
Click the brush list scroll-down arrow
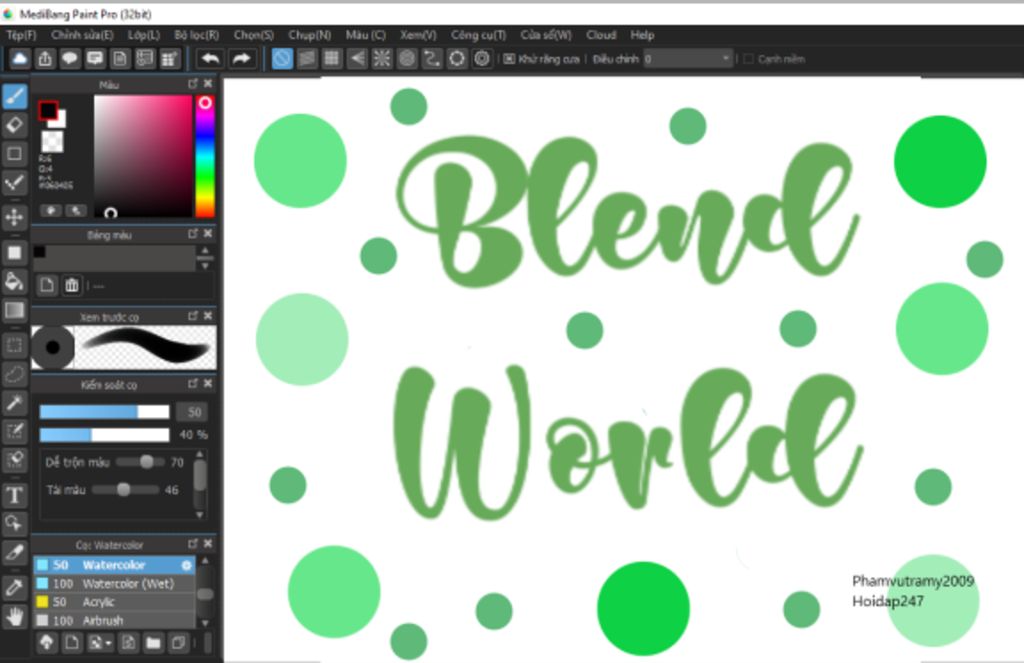pos(205,623)
